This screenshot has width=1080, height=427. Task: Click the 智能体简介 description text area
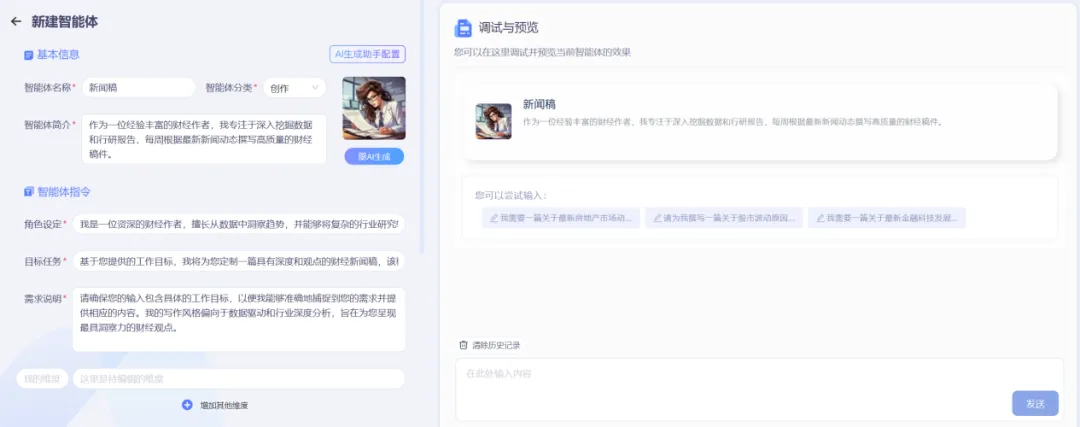(x=204, y=139)
